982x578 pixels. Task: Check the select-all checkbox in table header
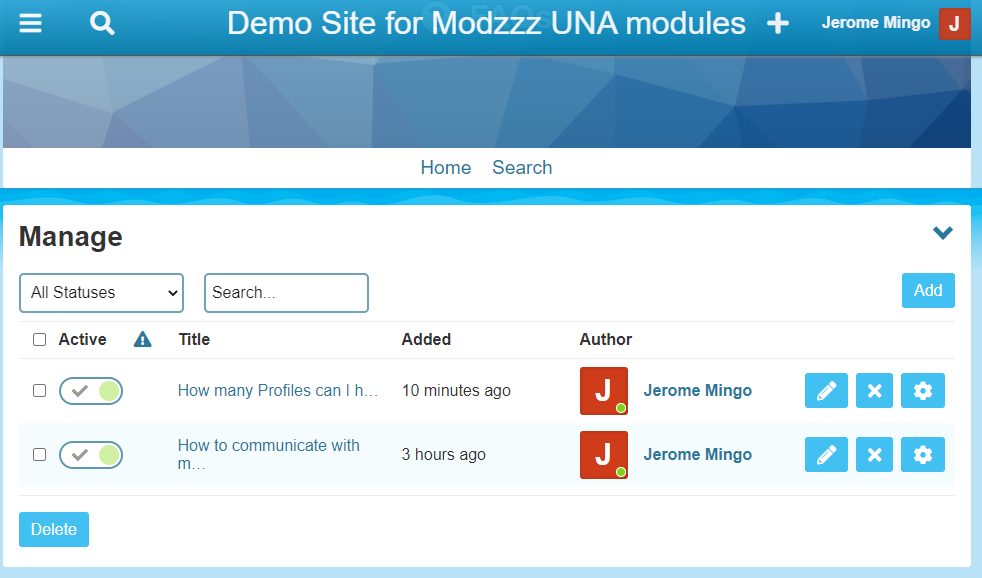pyautogui.click(x=40, y=340)
